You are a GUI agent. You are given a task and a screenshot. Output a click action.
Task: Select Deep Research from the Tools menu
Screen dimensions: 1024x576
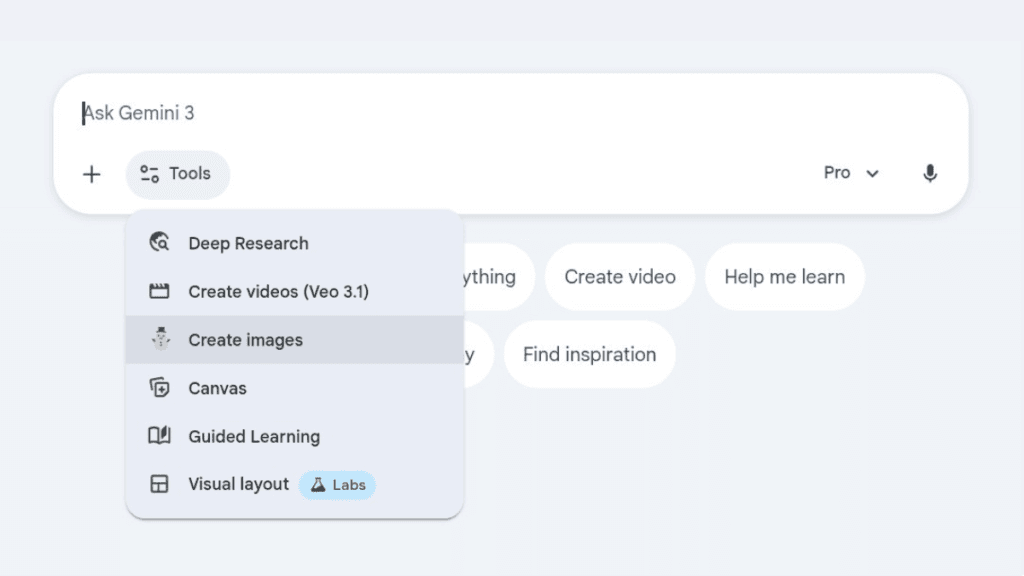tap(248, 243)
